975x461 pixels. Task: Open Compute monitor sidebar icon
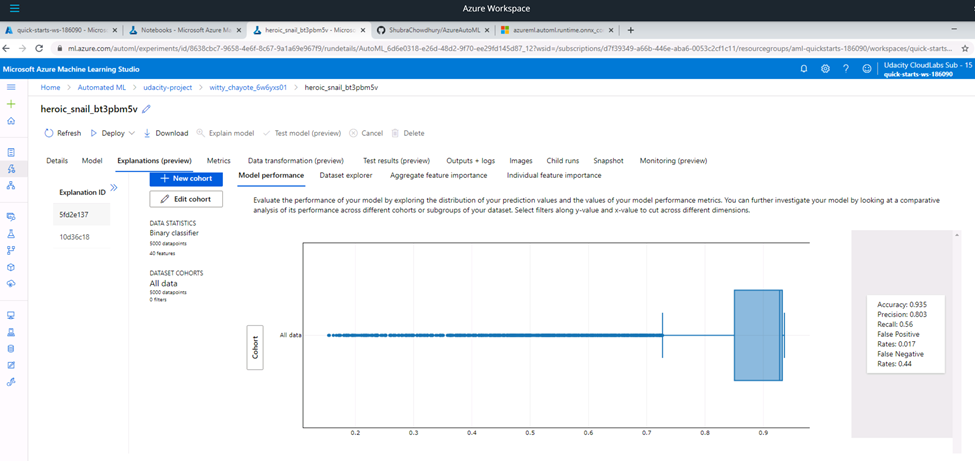11,315
